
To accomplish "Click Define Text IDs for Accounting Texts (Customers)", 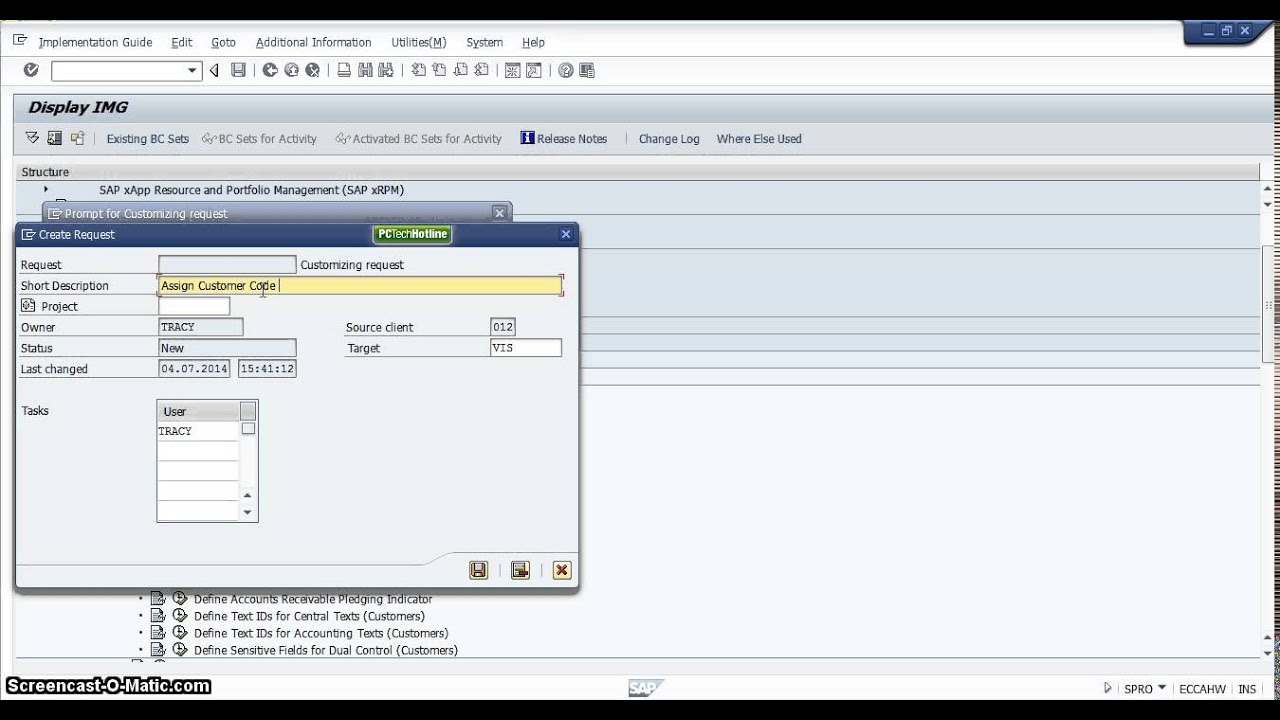I will (321, 633).
